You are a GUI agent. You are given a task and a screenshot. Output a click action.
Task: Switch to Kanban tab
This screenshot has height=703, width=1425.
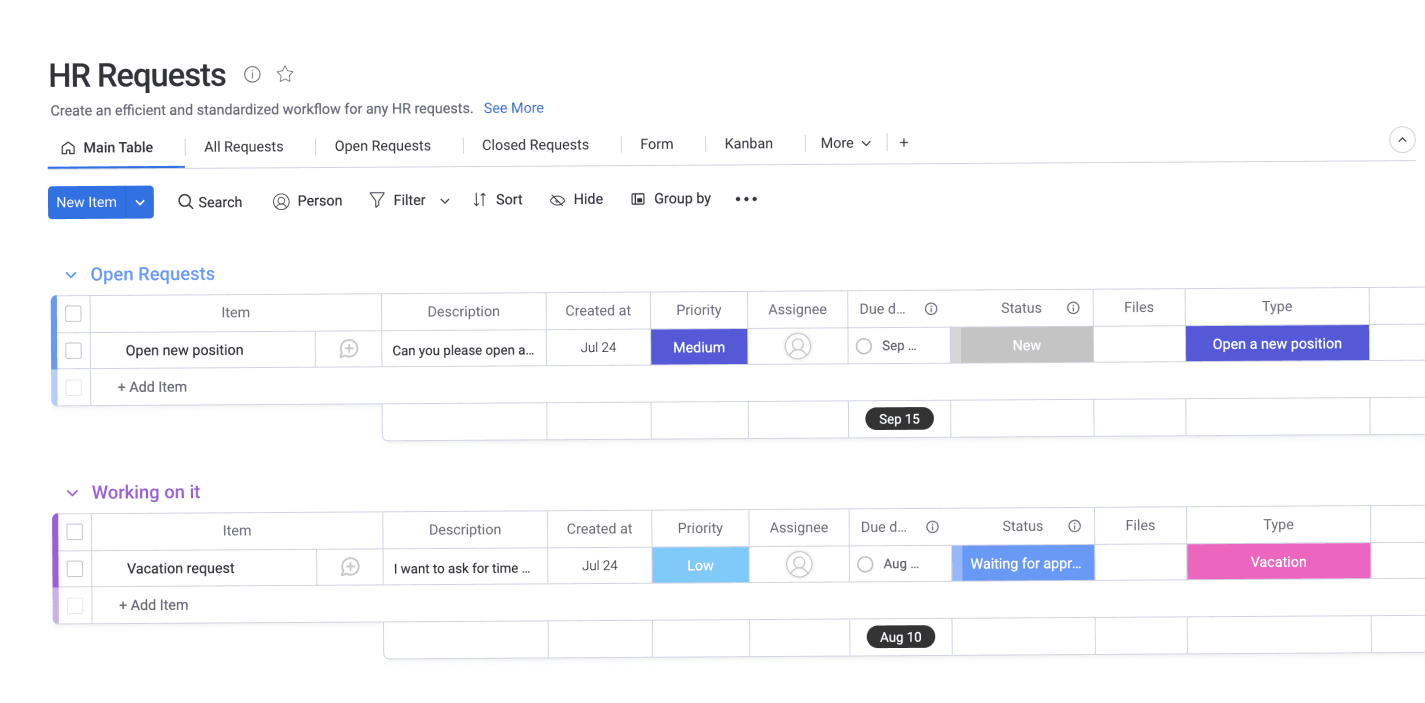tap(749, 143)
